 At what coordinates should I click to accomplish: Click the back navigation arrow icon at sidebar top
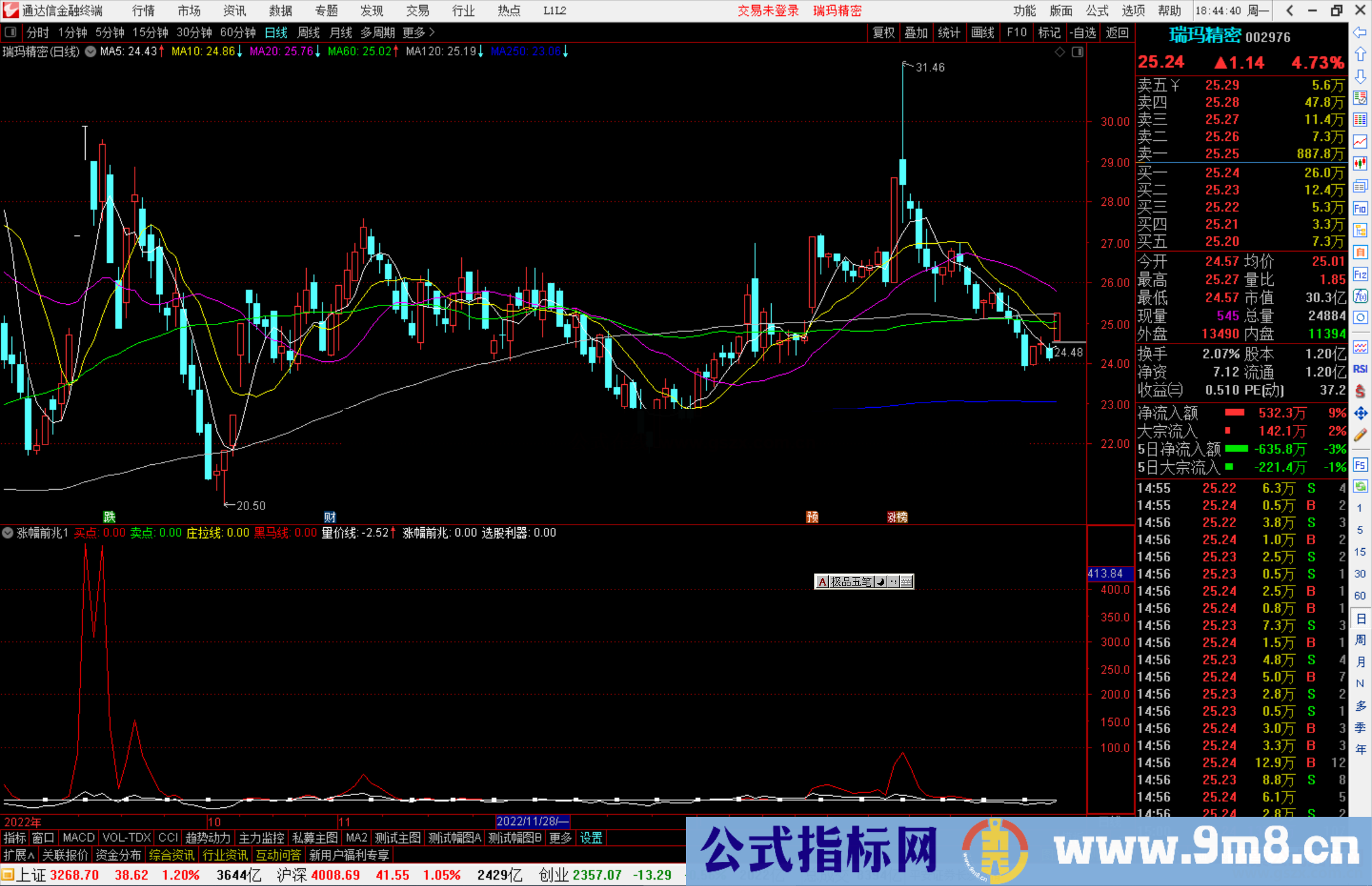[1360, 34]
